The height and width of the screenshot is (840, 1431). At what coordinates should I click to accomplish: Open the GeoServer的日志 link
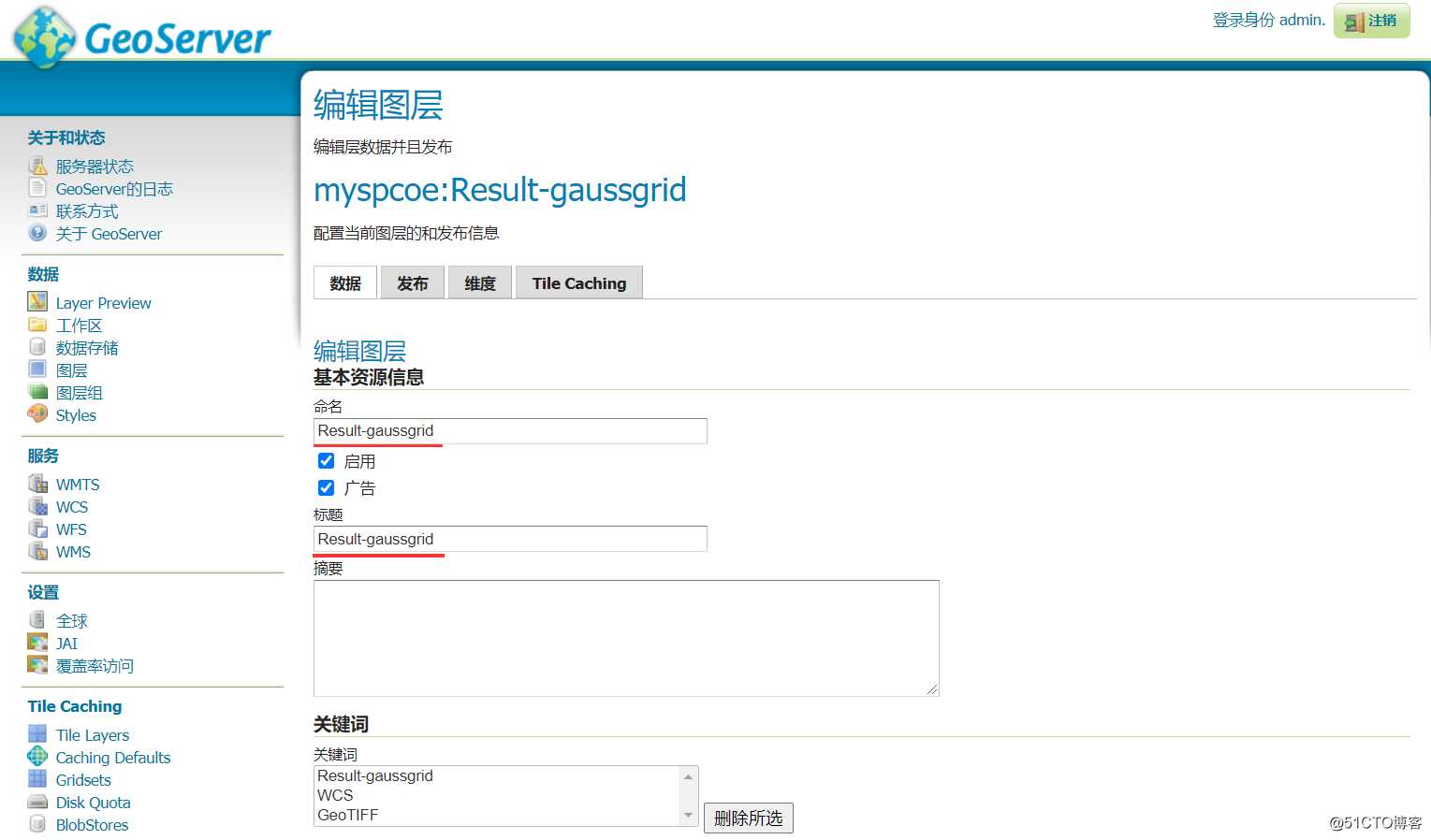click(114, 189)
